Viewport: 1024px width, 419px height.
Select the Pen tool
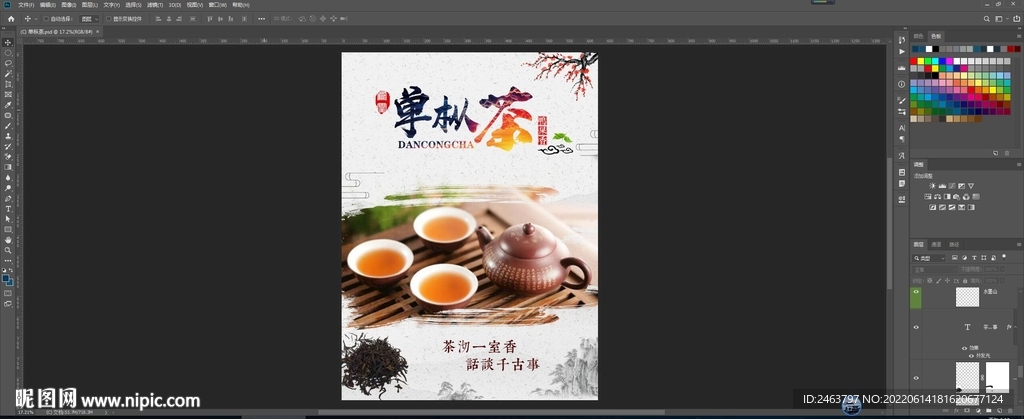[9, 197]
